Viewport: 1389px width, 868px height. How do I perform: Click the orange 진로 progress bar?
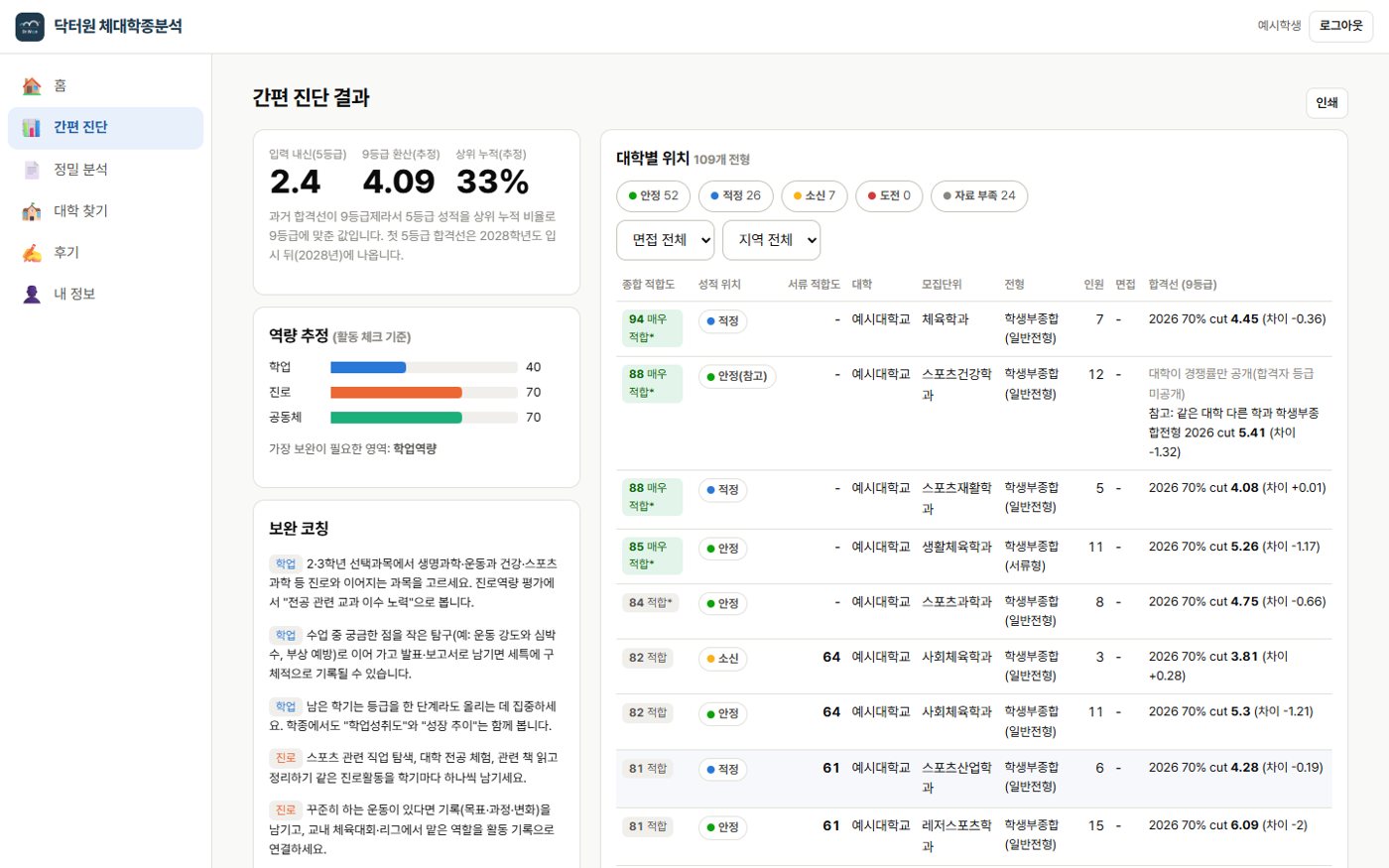(396, 393)
